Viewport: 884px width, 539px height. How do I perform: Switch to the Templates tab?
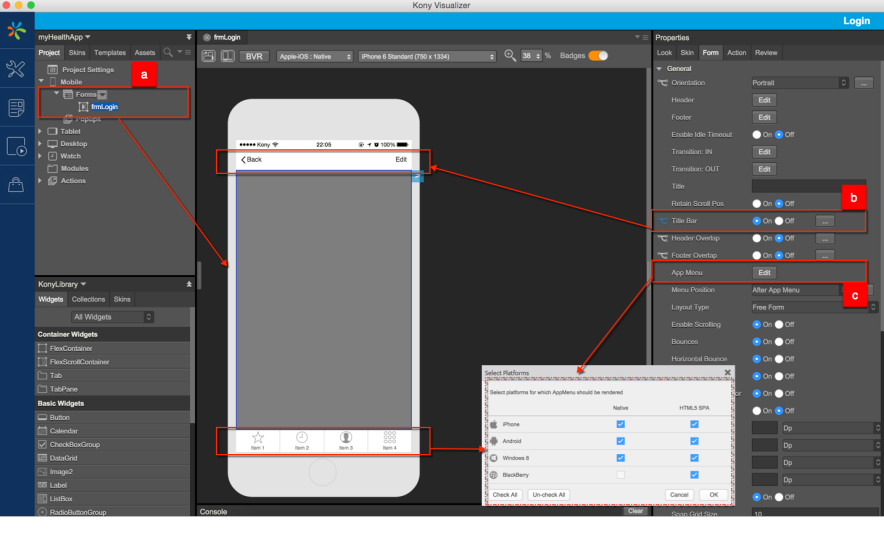click(110, 52)
